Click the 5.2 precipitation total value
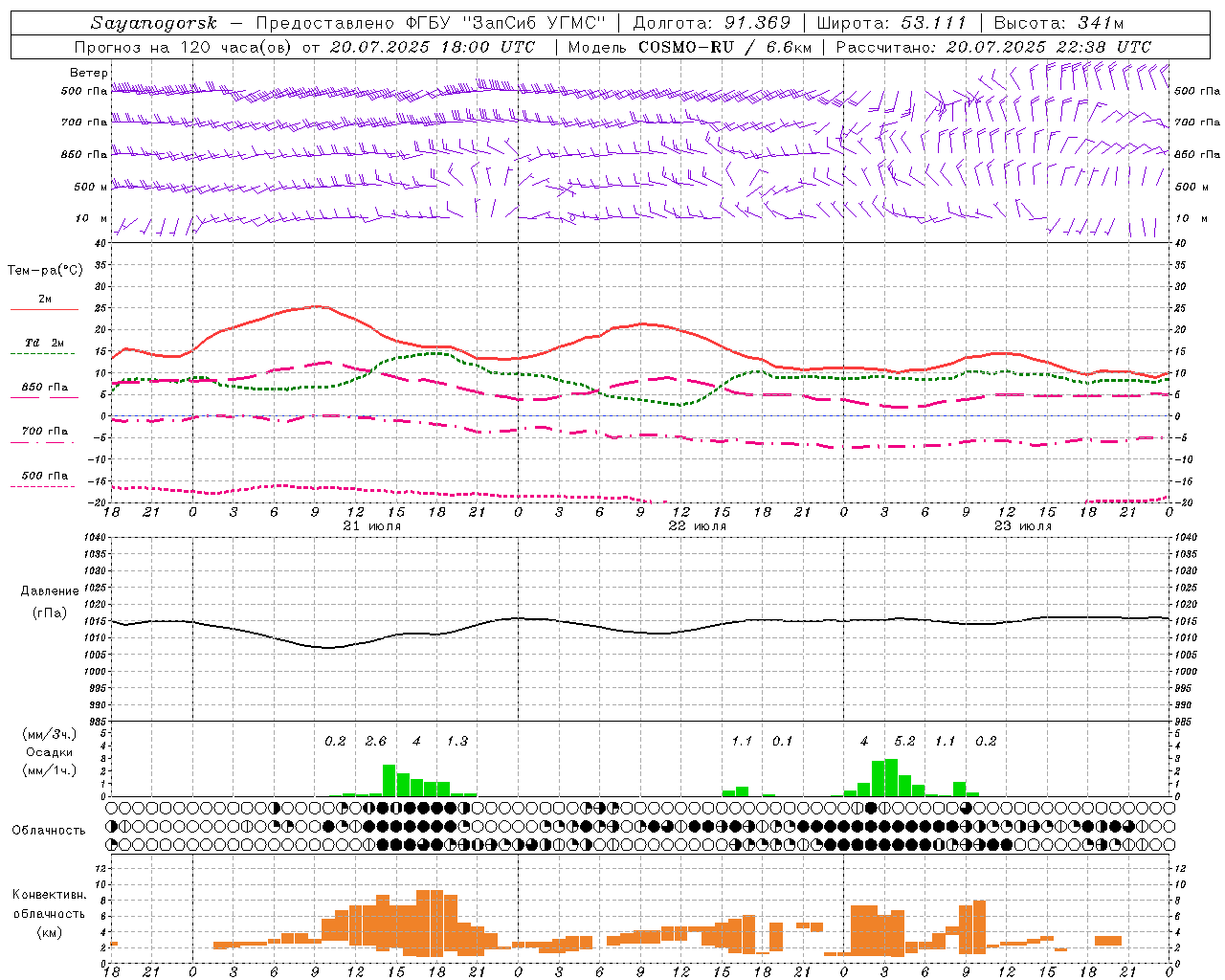This screenshot has width=1225, height=980. (904, 742)
